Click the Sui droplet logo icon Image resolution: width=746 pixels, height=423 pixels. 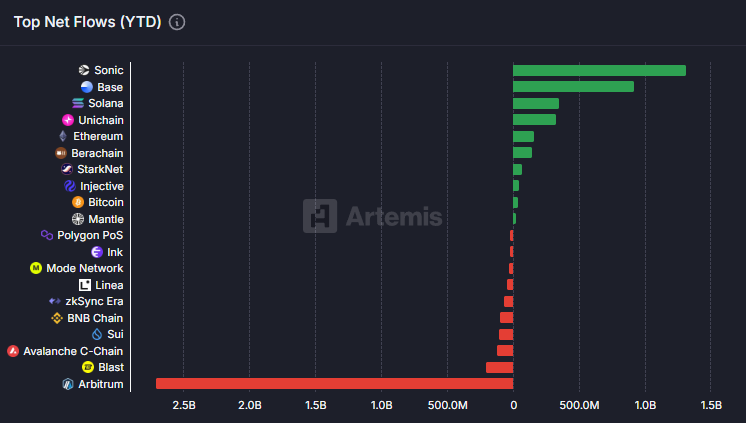97,334
